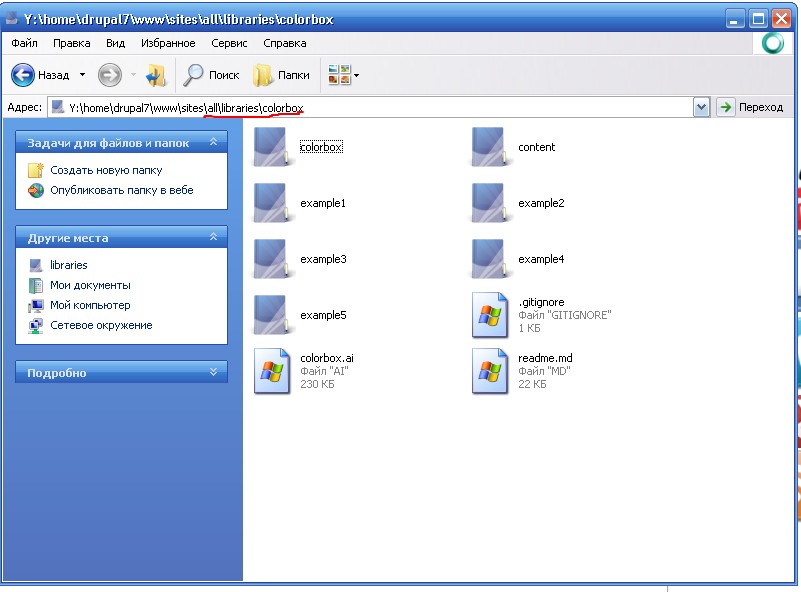
Task: Click icon beside Создать новую папку
Action: [x=36, y=170]
